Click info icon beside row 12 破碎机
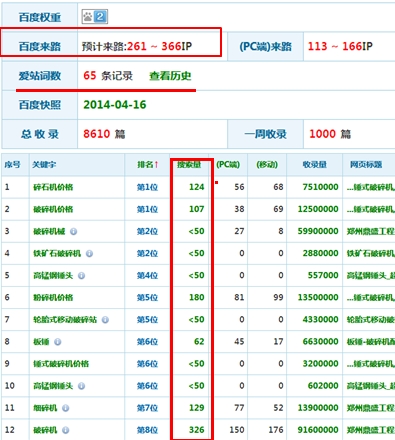 point(66,430)
